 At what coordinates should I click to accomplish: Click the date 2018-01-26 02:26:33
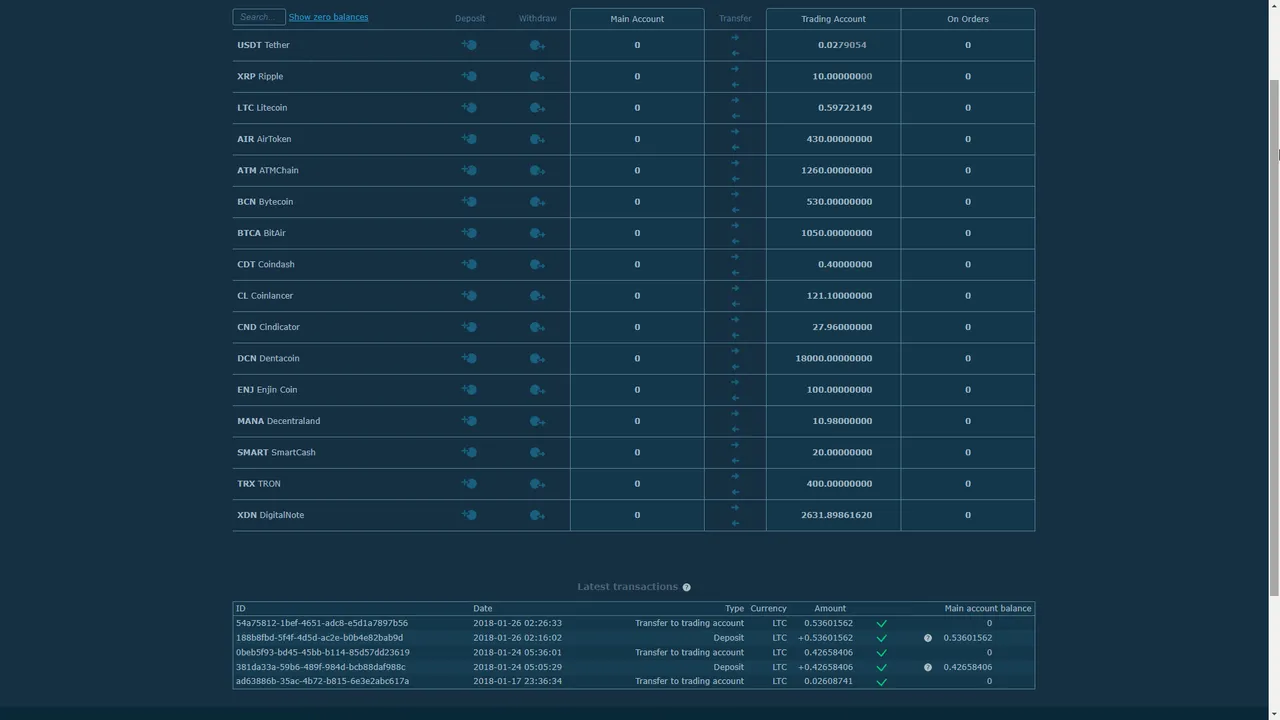(517, 623)
